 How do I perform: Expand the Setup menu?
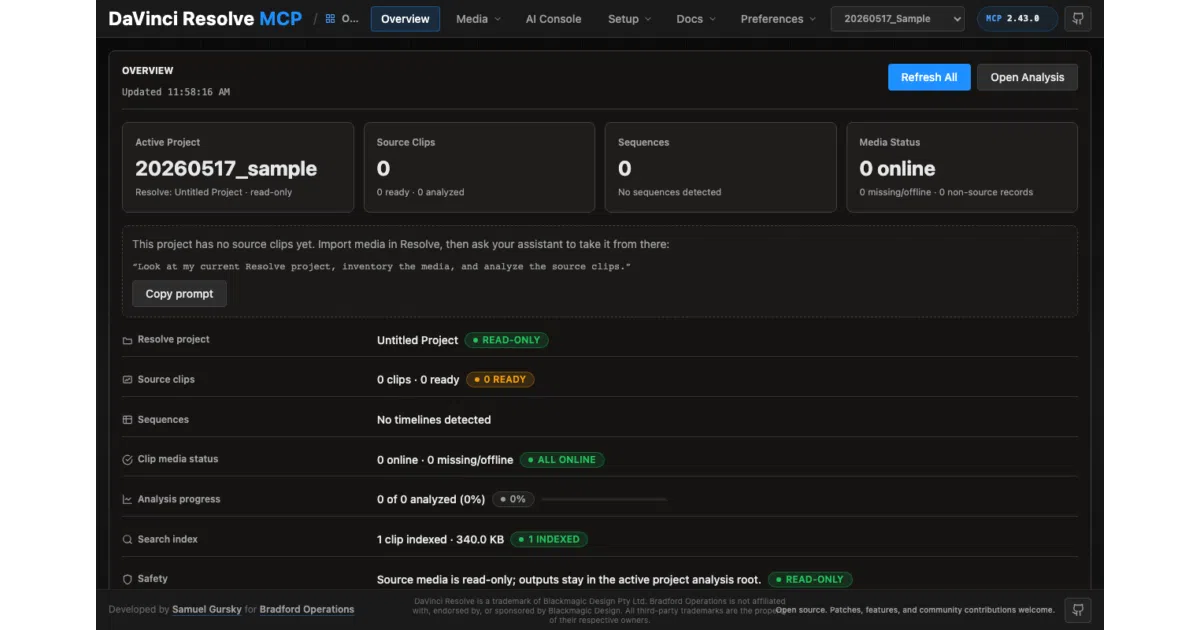[629, 19]
